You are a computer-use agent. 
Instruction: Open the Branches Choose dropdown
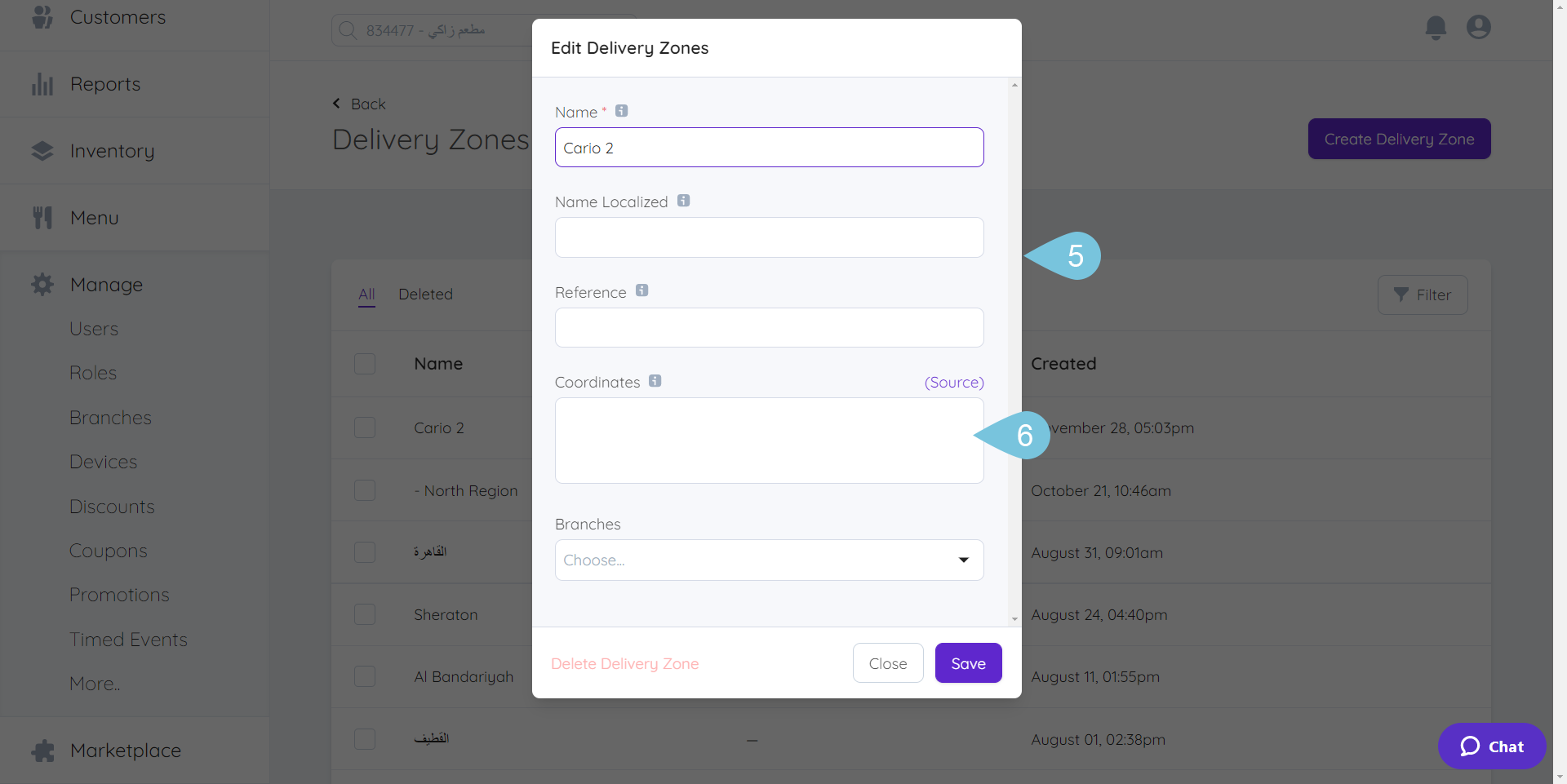pos(769,560)
